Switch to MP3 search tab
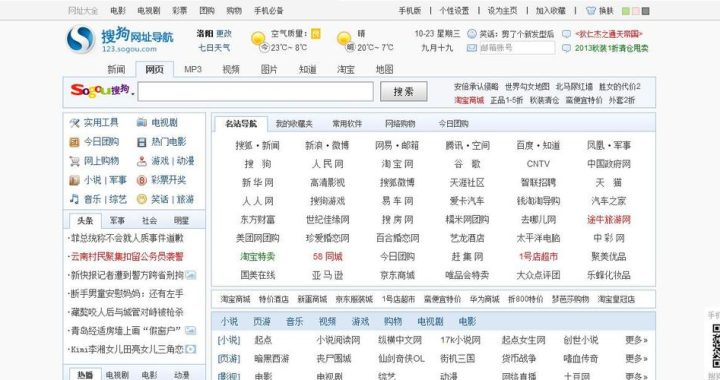Viewport: 720px width, 380px height. point(193,69)
